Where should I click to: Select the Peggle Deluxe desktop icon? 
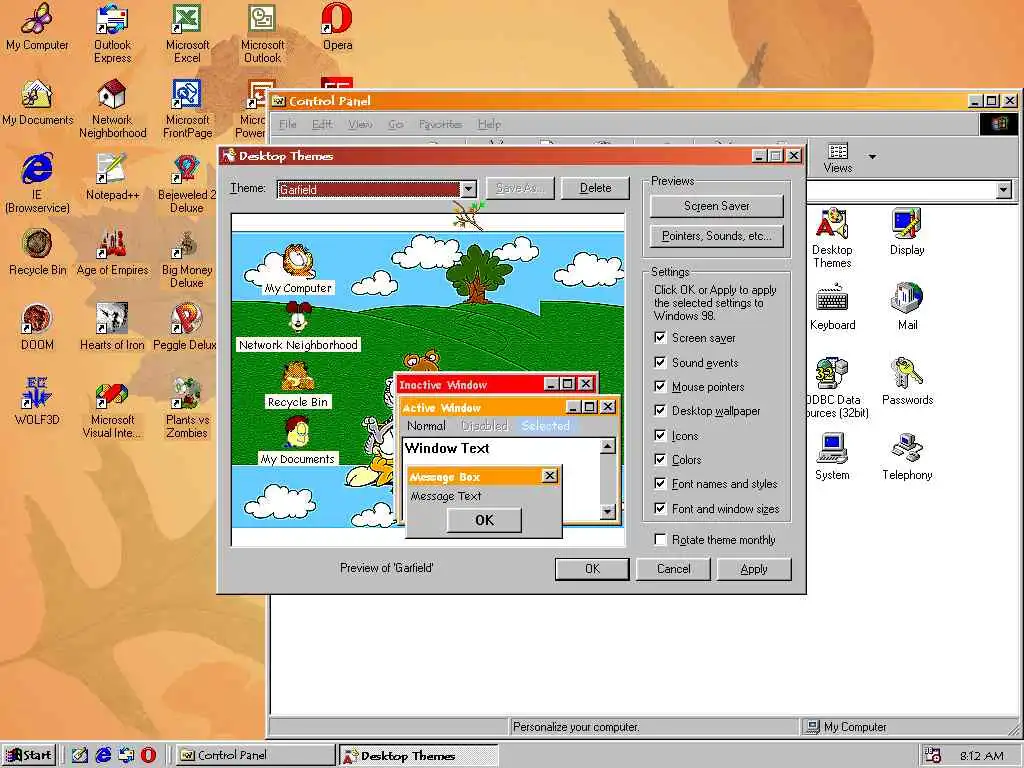(x=185, y=327)
